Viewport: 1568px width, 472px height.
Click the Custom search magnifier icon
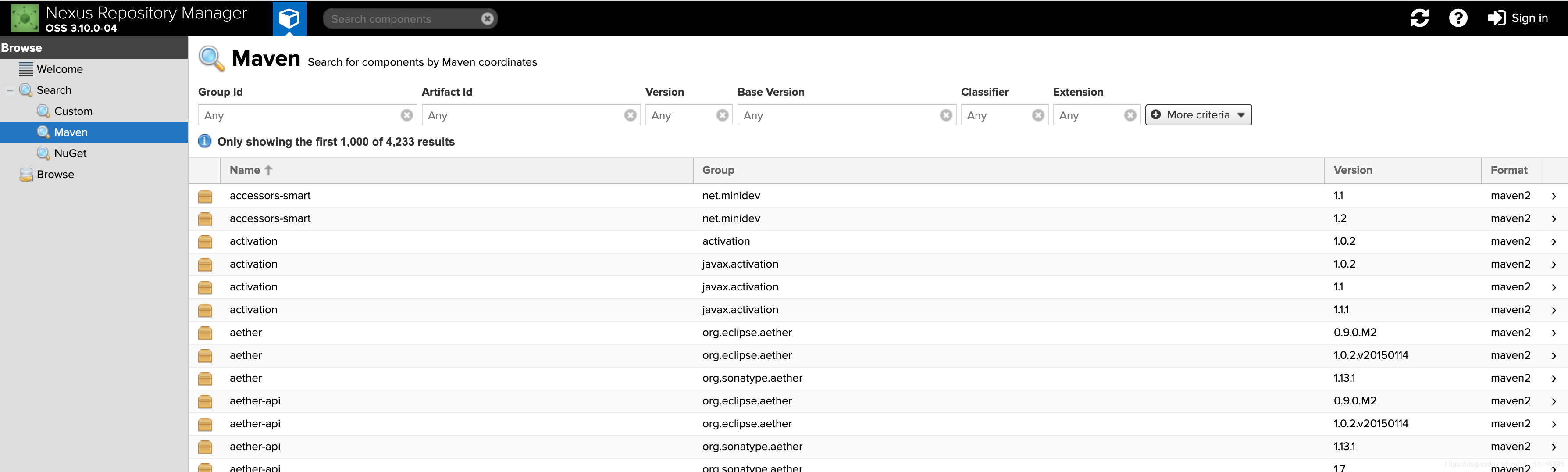click(43, 111)
